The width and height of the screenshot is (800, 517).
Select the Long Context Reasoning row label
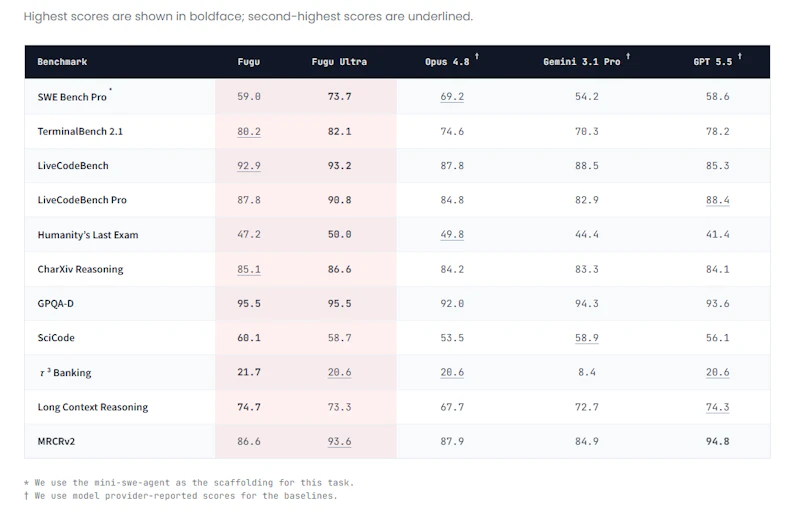93,407
